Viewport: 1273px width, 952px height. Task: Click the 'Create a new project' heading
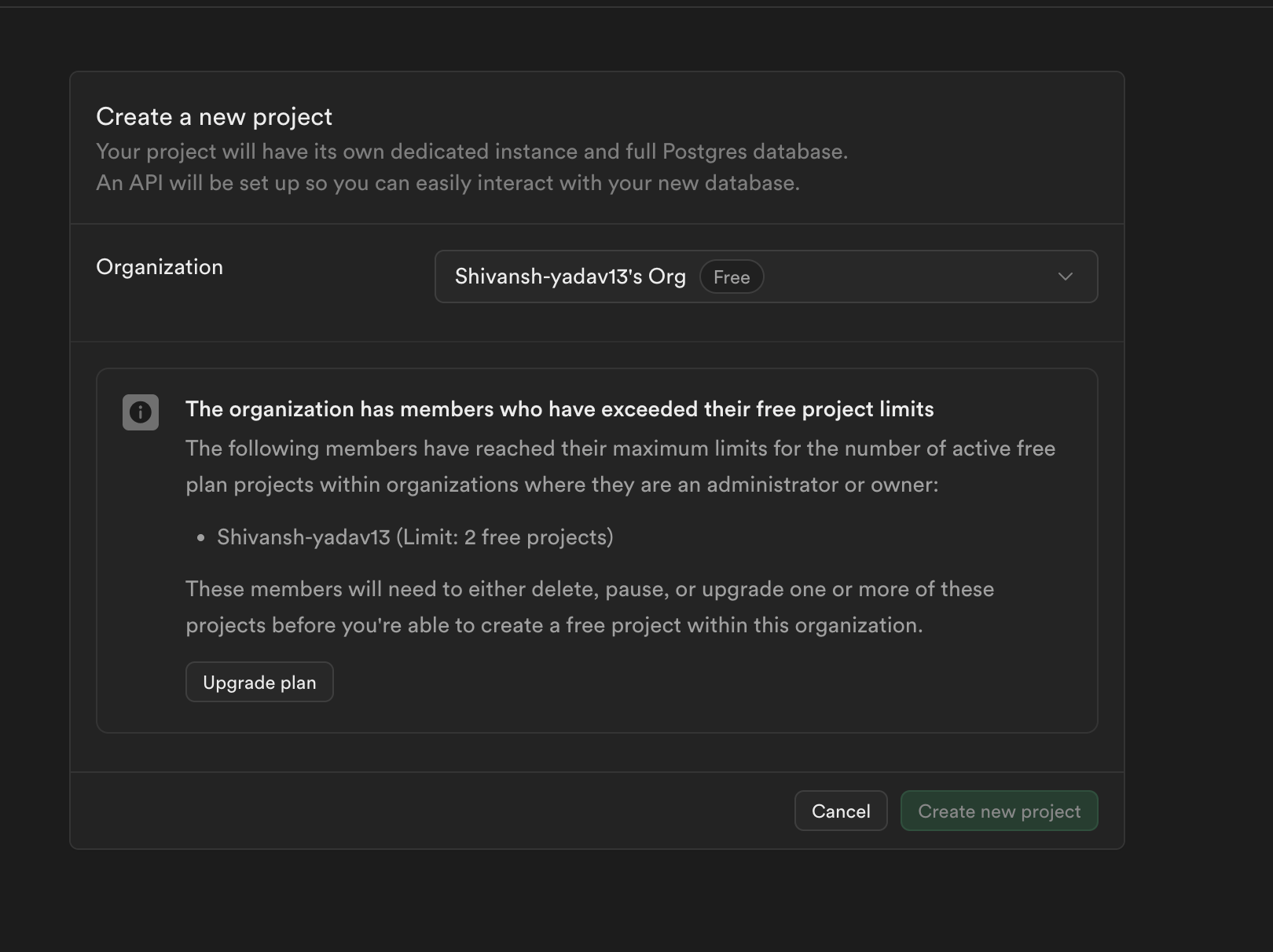coord(214,117)
